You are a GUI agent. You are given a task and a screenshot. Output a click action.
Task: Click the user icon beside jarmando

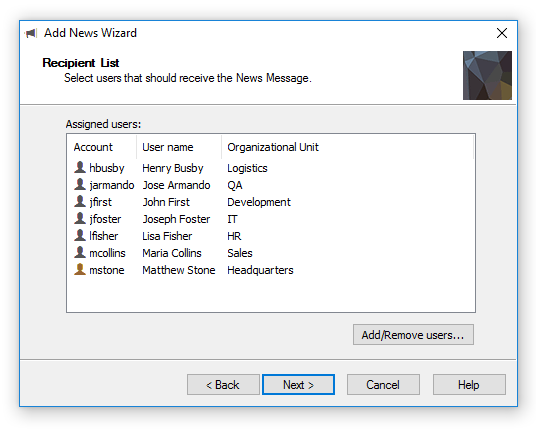[x=80, y=184]
